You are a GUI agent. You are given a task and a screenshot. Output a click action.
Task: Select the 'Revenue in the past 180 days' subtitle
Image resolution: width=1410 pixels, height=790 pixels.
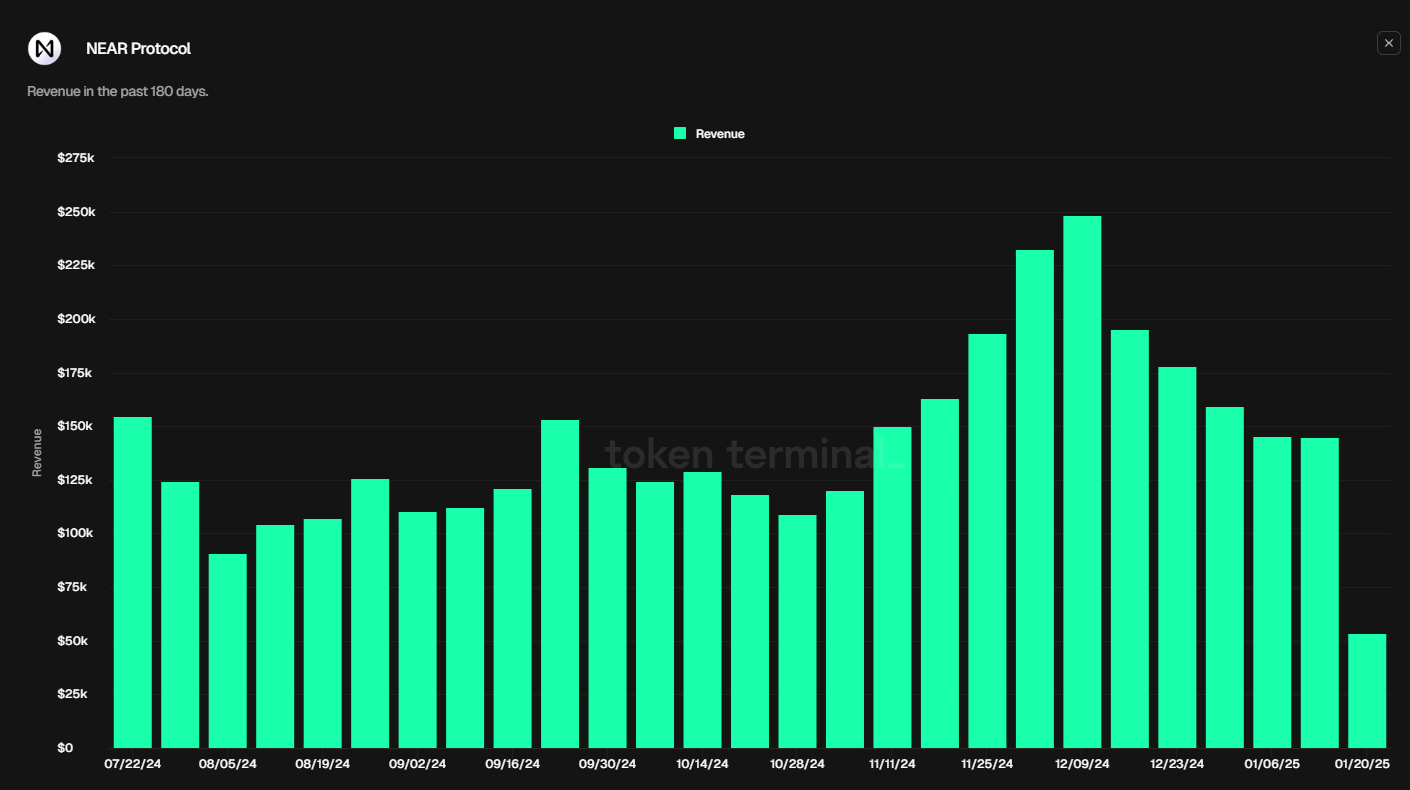pyautogui.click(x=118, y=91)
